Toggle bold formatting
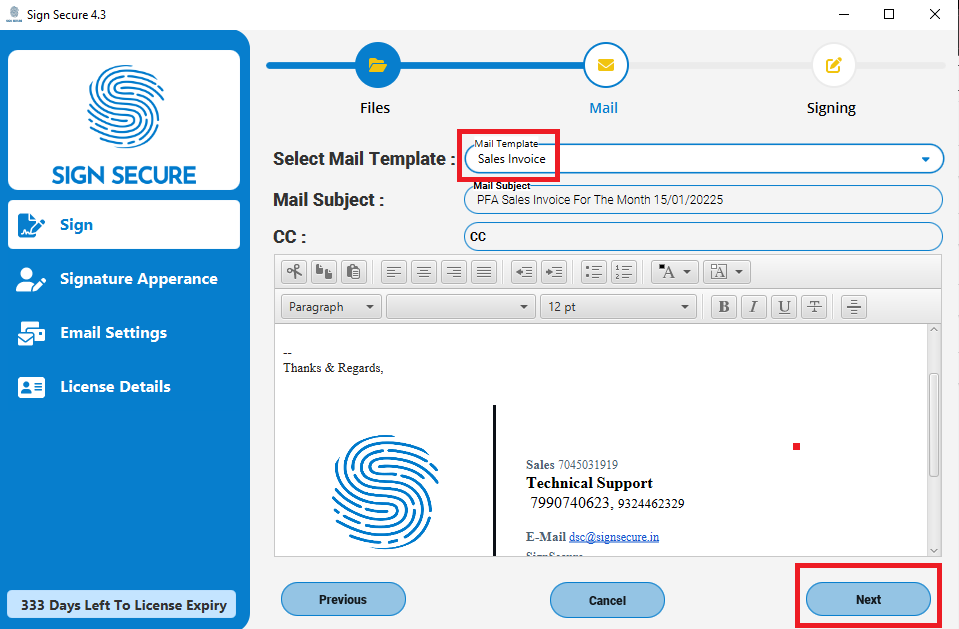The width and height of the screenshot is (959, 629). pyautogui.click(x=724, y=307)
